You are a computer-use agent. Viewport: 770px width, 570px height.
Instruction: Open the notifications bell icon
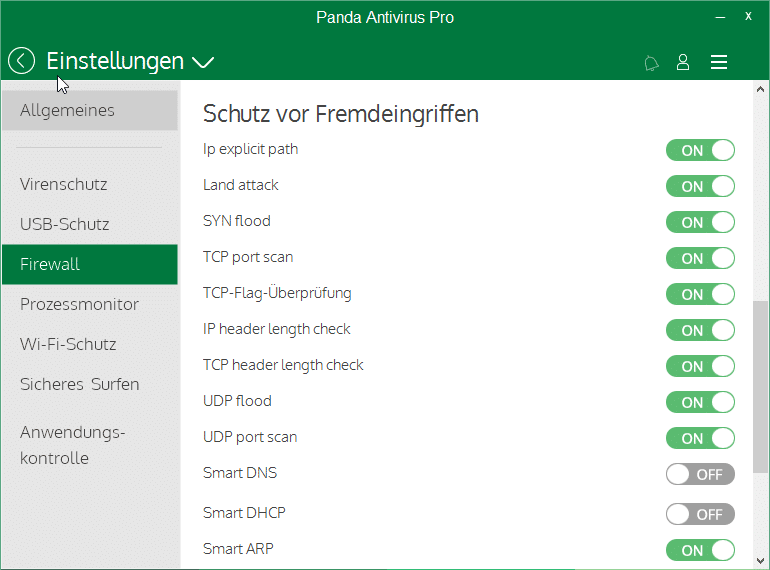click(651, 63)
